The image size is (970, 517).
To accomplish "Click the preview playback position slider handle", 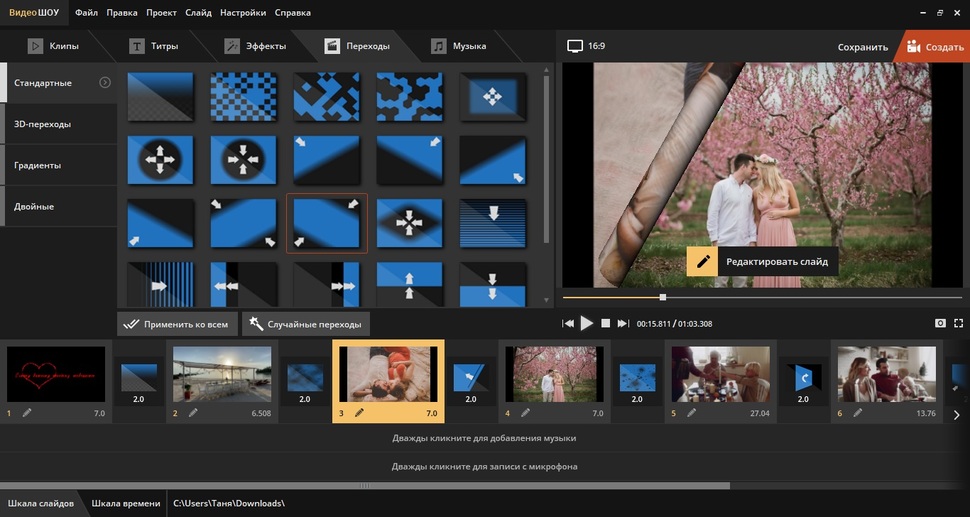I will coord(663,297).
